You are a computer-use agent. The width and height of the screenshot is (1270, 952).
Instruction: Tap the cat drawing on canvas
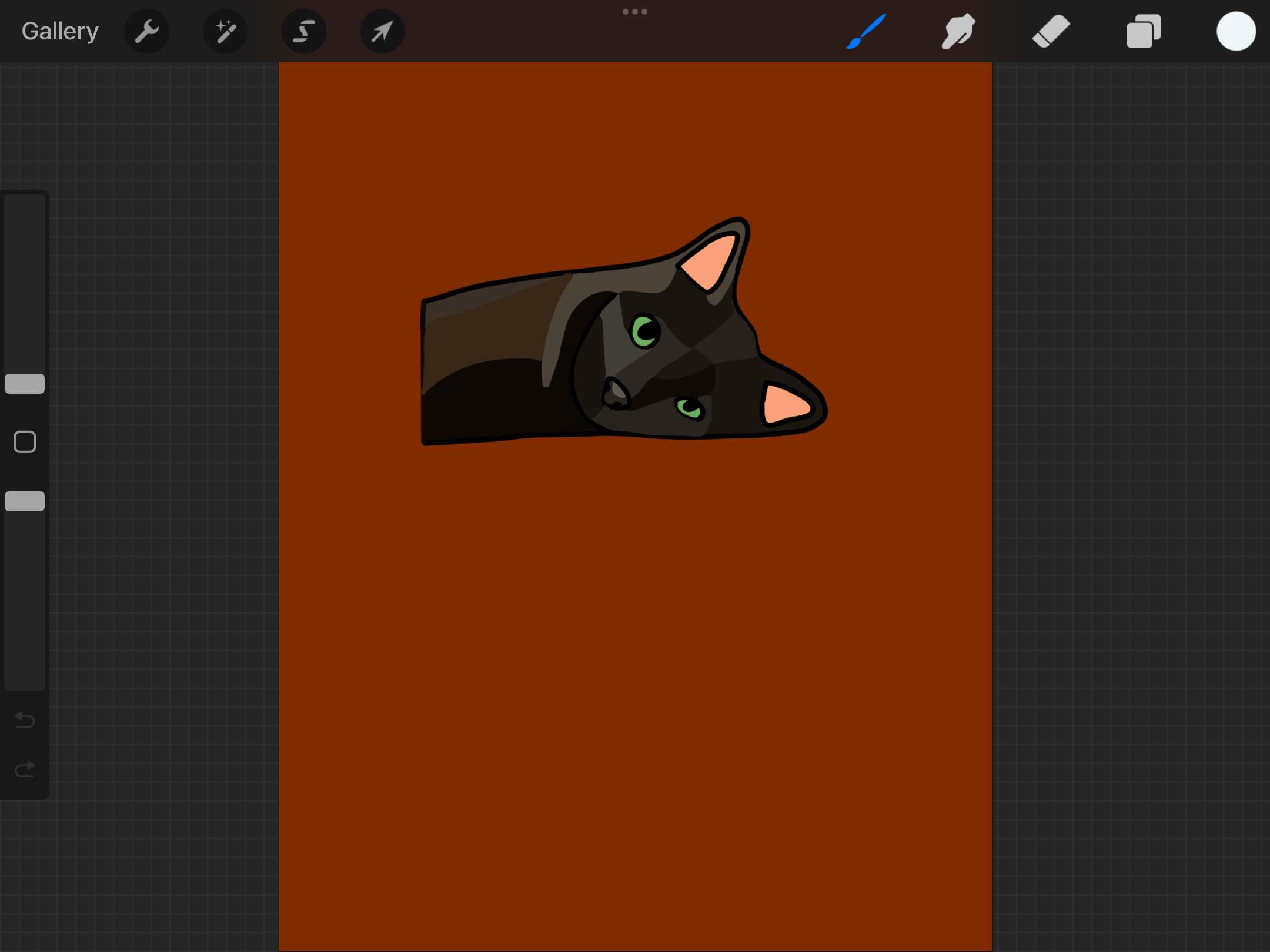624,332
